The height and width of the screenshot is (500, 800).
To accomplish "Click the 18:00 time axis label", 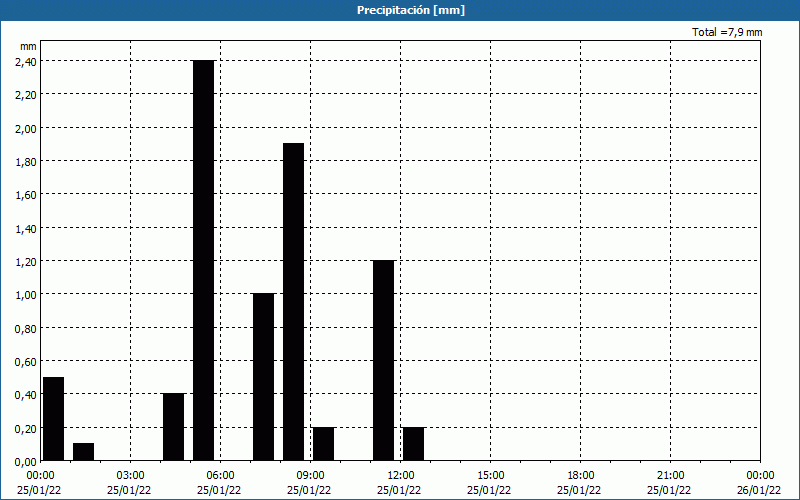I will point(580,476).
